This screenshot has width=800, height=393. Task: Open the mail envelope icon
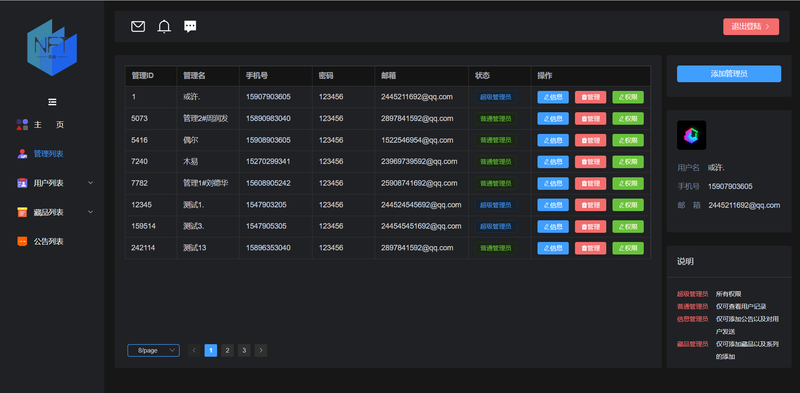pyautogui.click(x=138, y=27)
